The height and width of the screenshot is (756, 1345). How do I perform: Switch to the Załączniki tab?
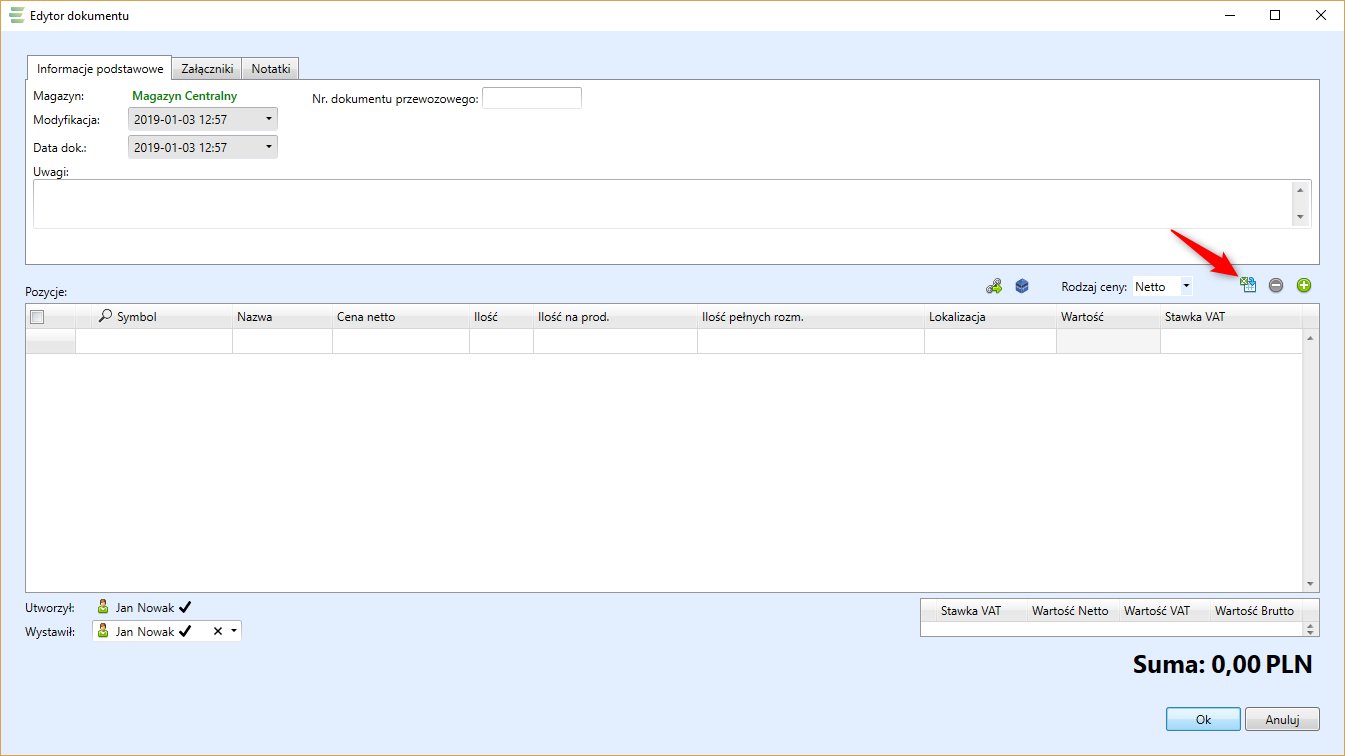point(207,69)
